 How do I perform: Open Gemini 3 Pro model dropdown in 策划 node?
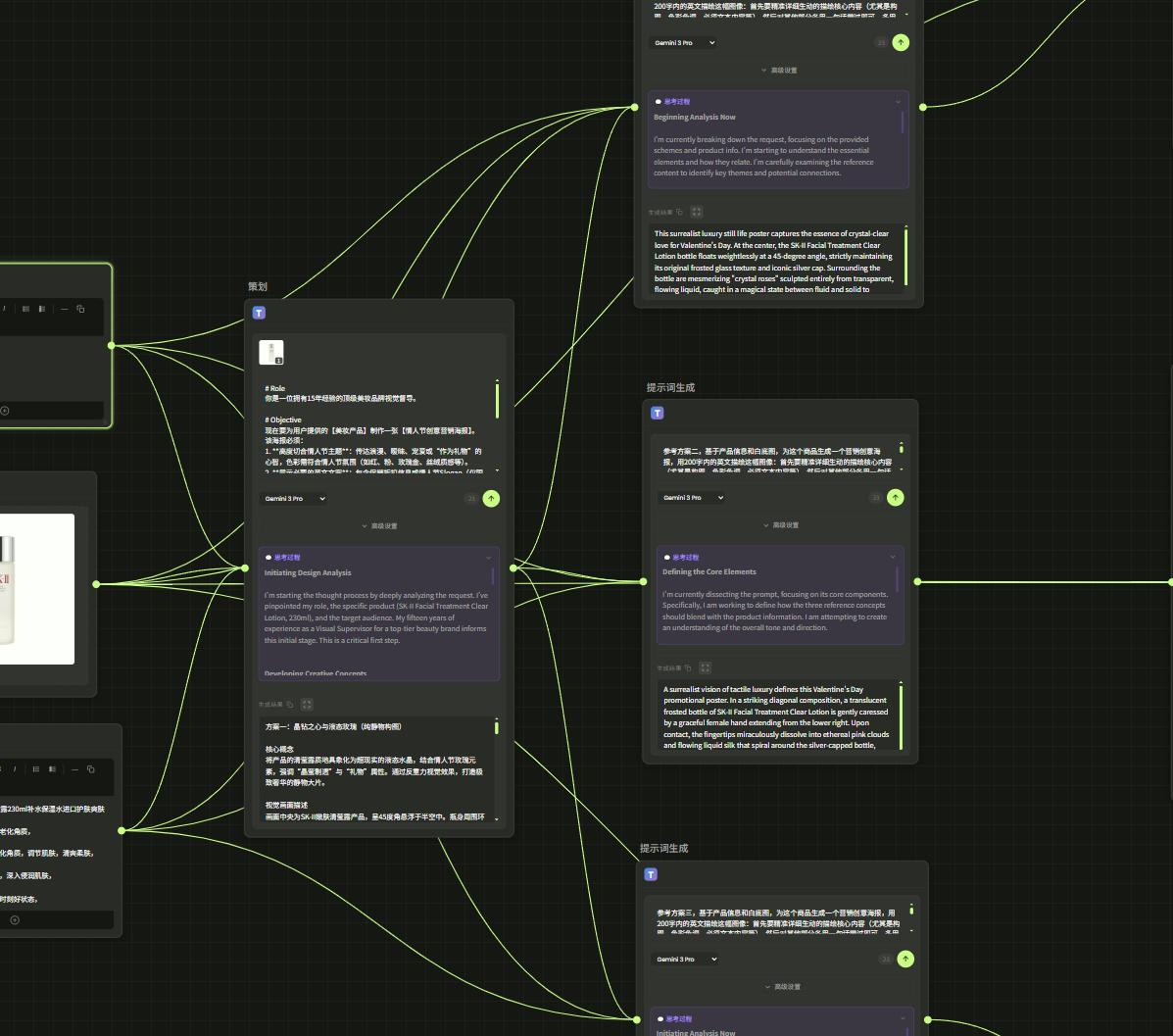[x=294, y=499]
